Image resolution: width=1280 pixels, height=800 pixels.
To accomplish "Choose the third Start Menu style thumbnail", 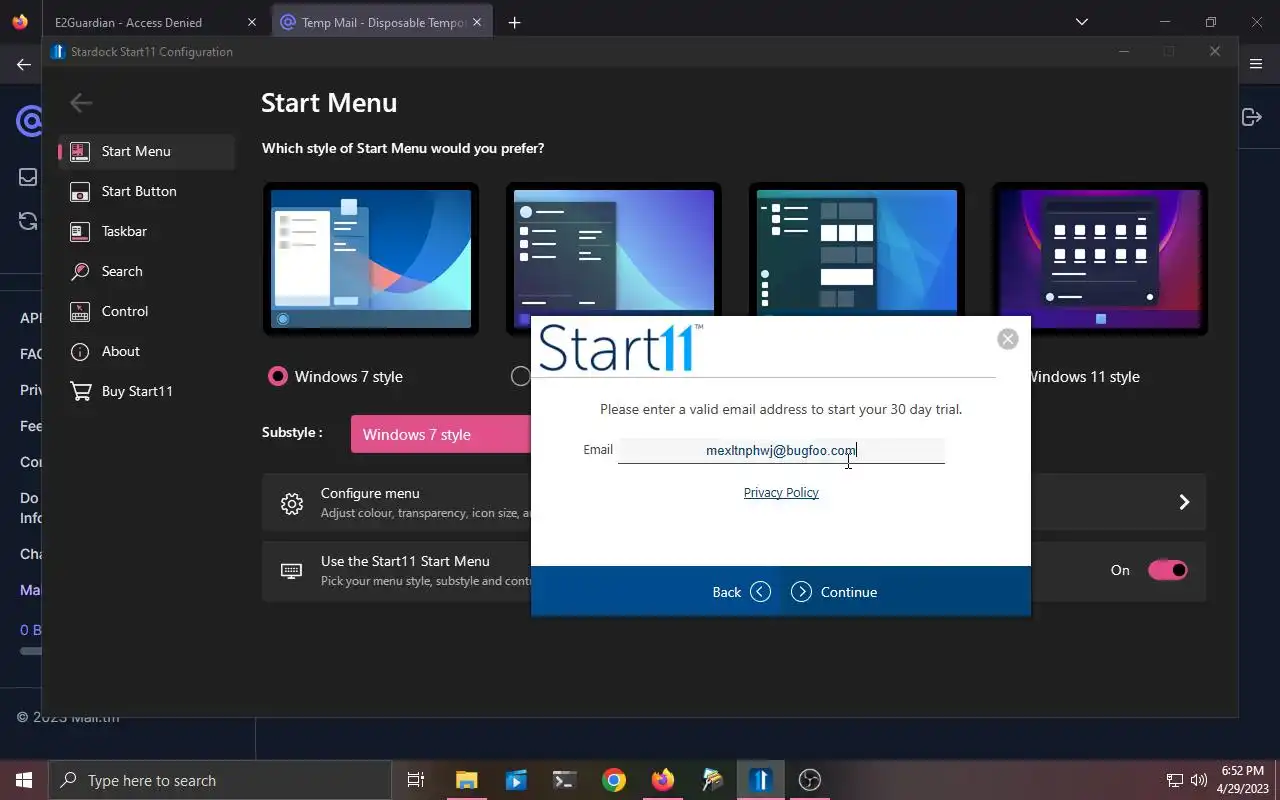I will 856,250.
